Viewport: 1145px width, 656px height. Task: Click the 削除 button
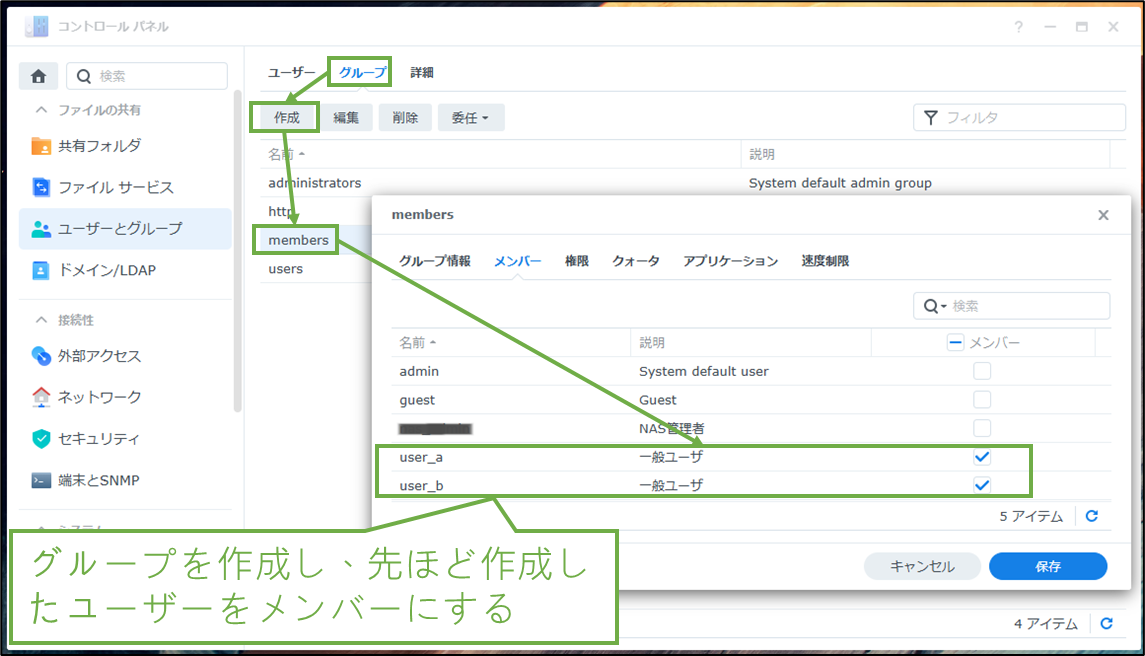(405, 118)
